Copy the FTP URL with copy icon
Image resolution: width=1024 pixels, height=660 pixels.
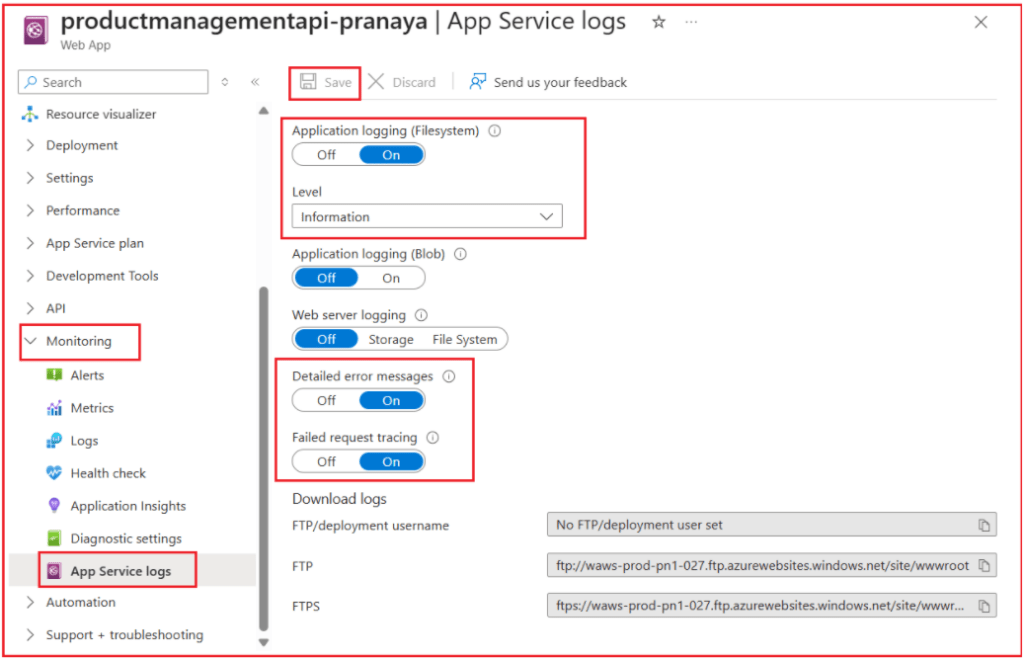(984, 565)
